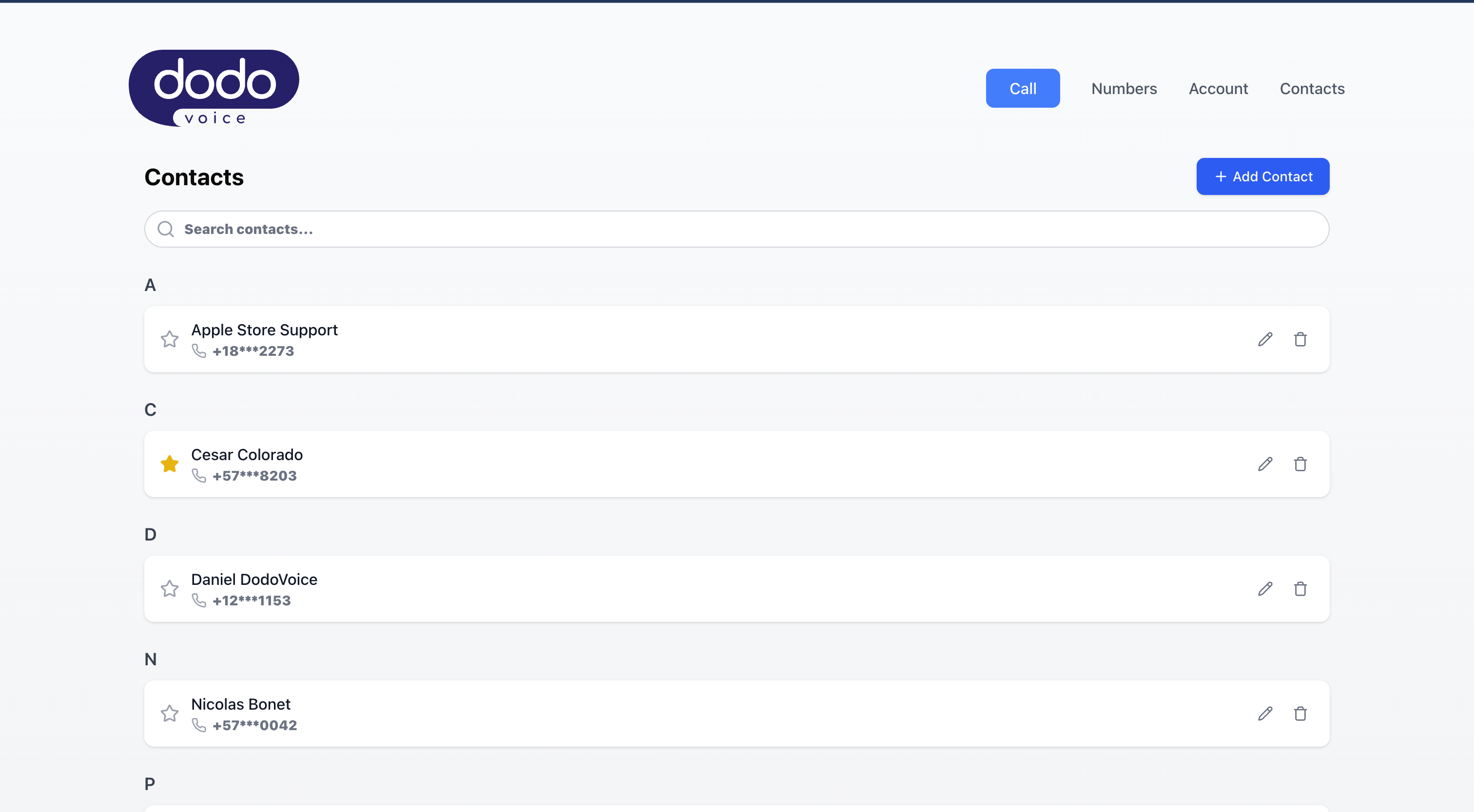Click phone icon beside +12***1153
1474x812 pixels.
point(198,600)
